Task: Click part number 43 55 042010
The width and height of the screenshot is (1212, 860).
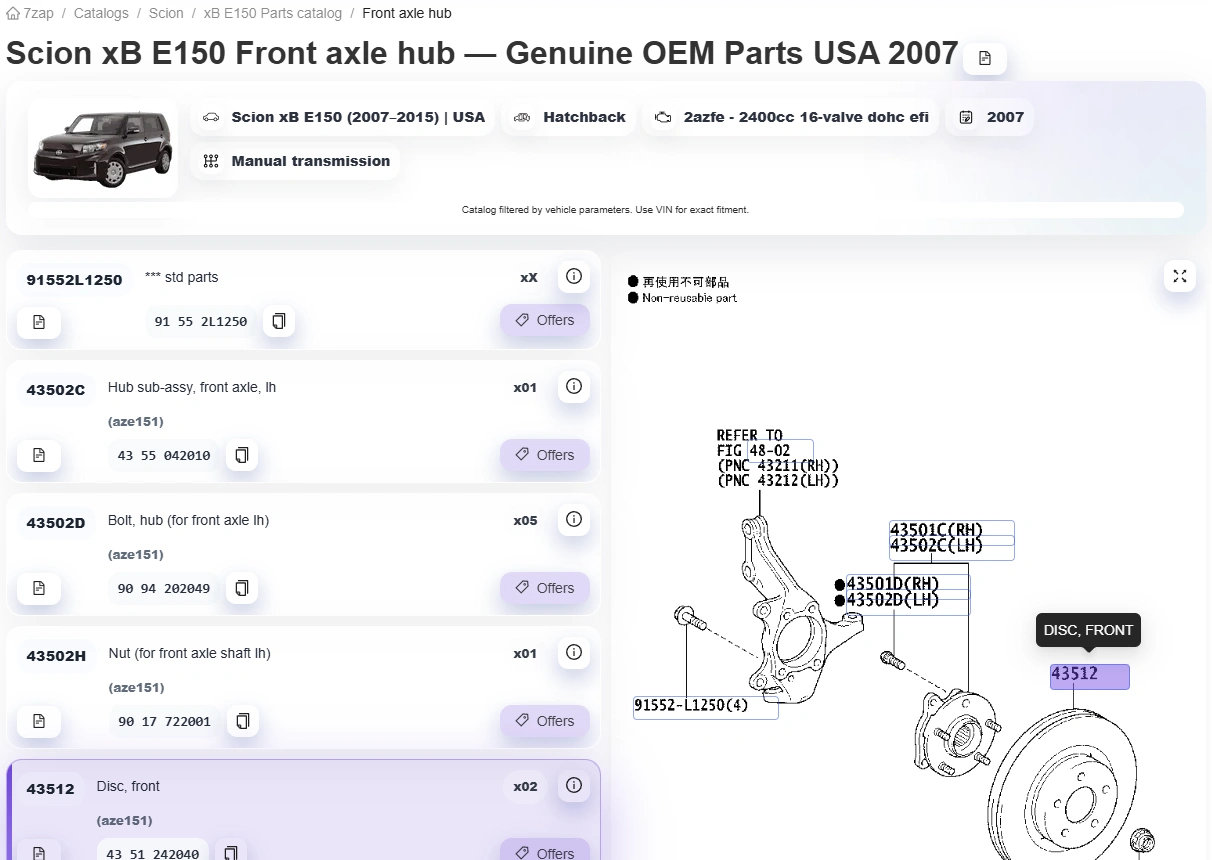Action: coord(164,455)
